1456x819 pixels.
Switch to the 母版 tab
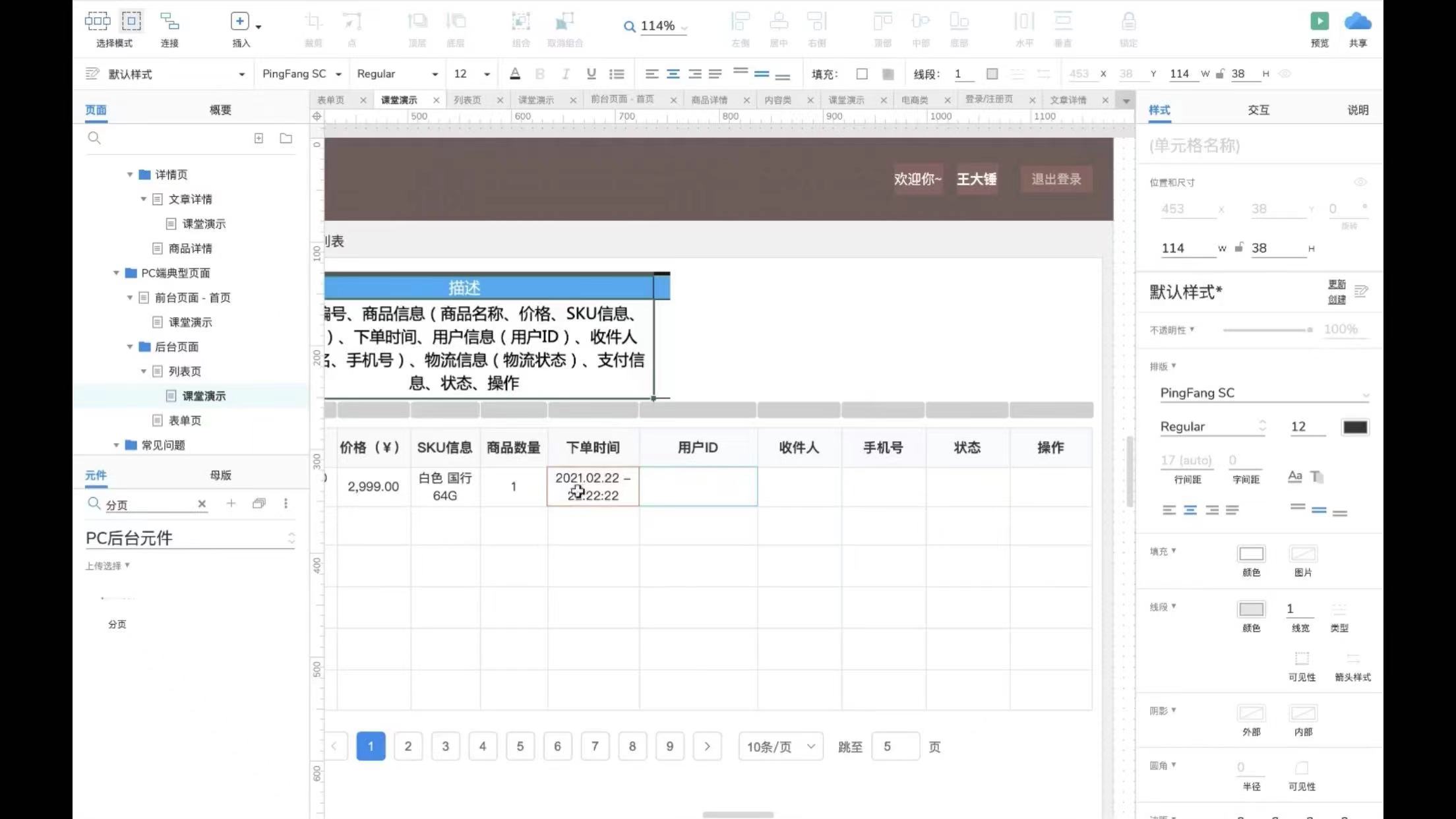[220, 475]
